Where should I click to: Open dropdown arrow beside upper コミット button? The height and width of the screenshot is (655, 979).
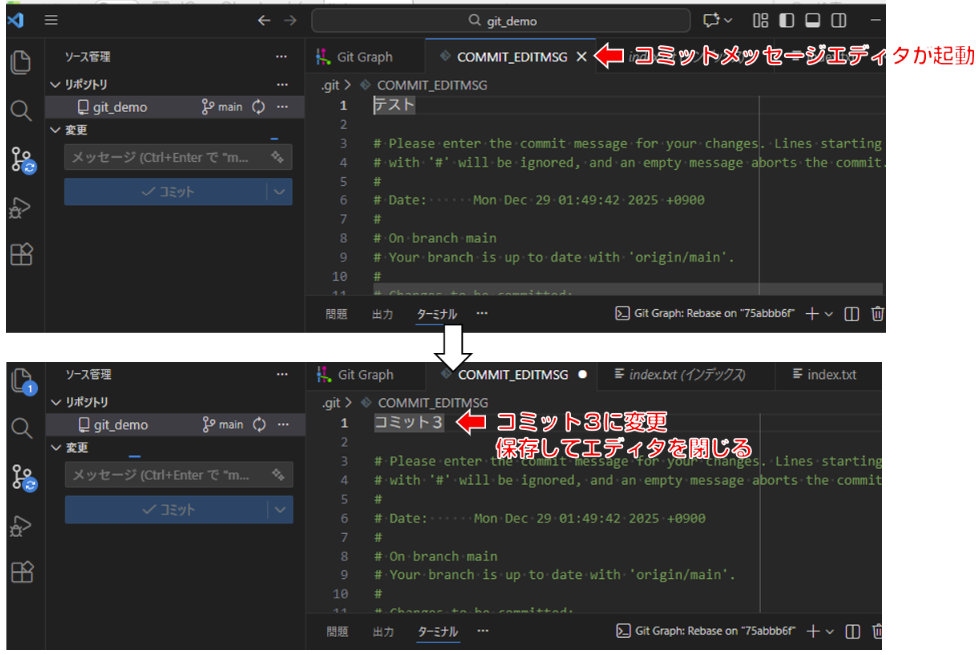[279, 192]
